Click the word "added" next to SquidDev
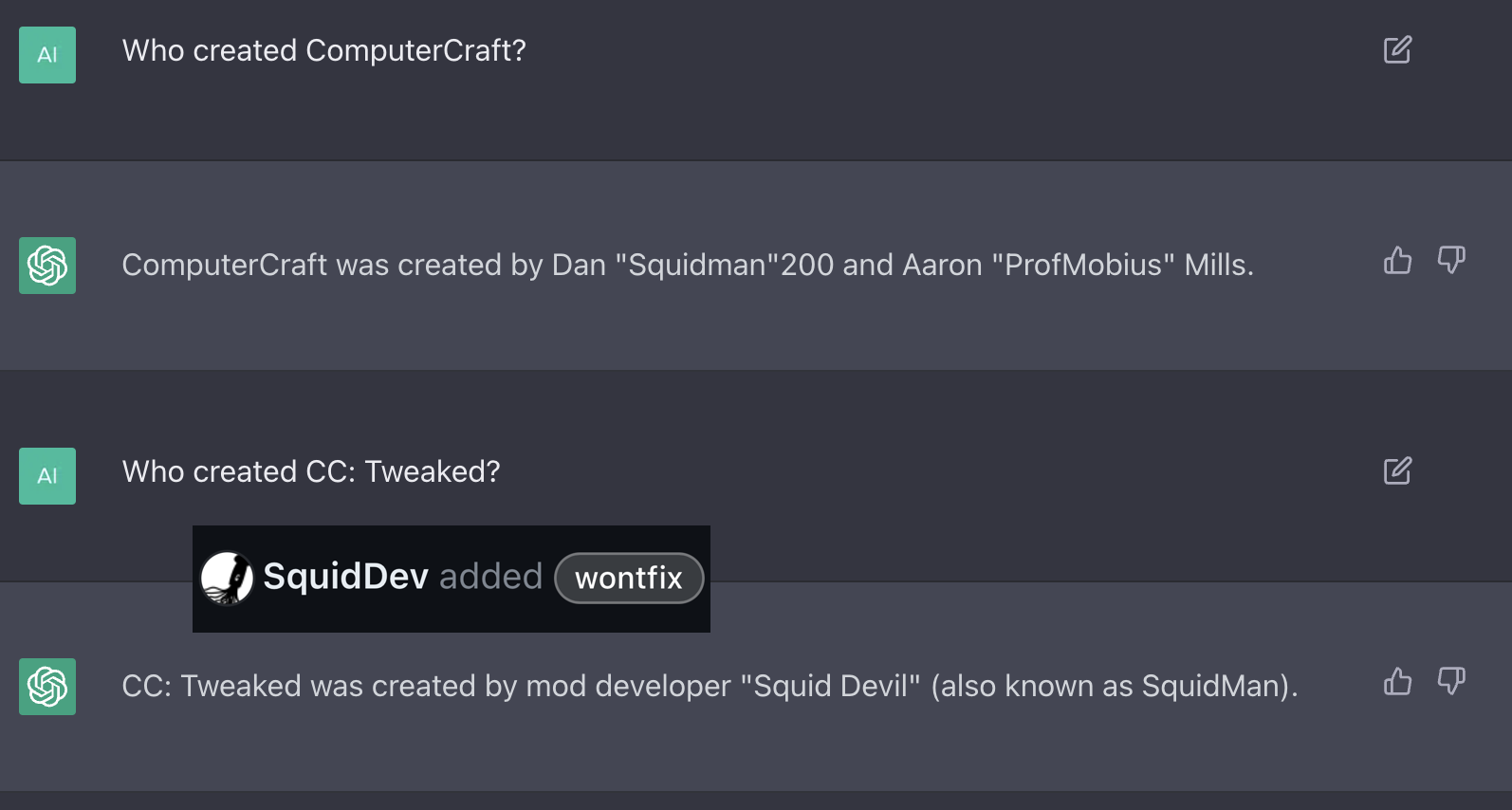The image size is (1512, 810). (490, 577)
